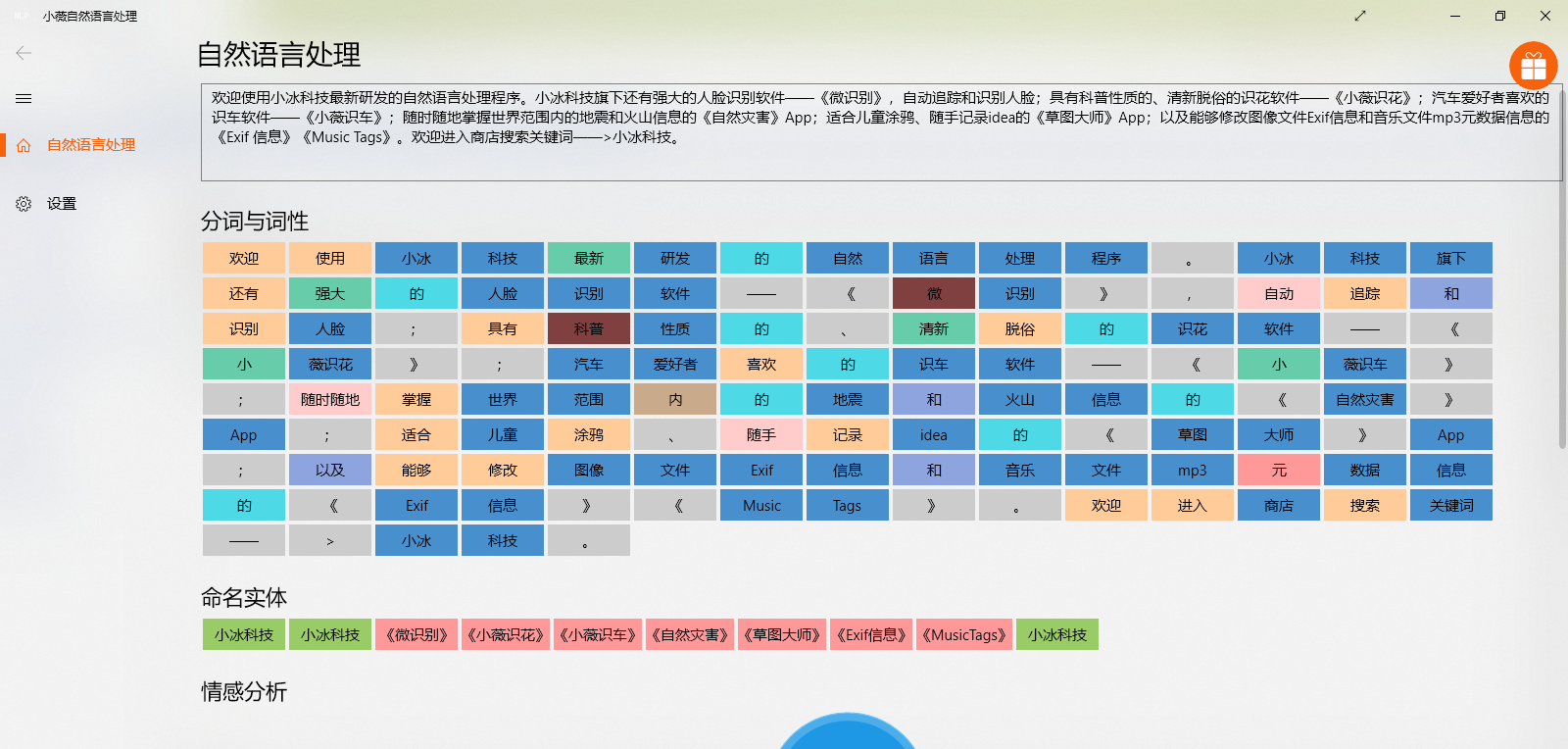
Task: Click the dark red 科普 tile
Action: pyautogui.click(x=589, y=328)
